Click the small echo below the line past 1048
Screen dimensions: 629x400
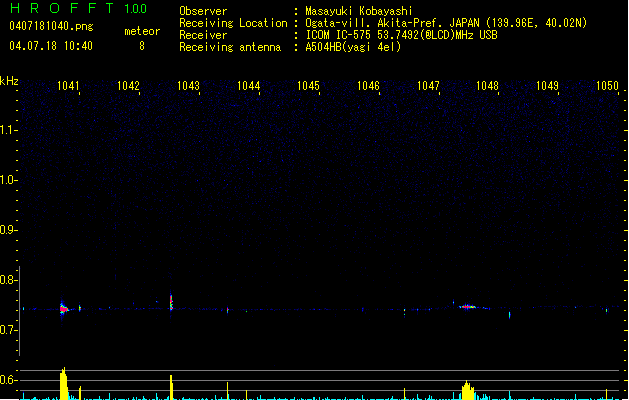click(x=509, y=315)
